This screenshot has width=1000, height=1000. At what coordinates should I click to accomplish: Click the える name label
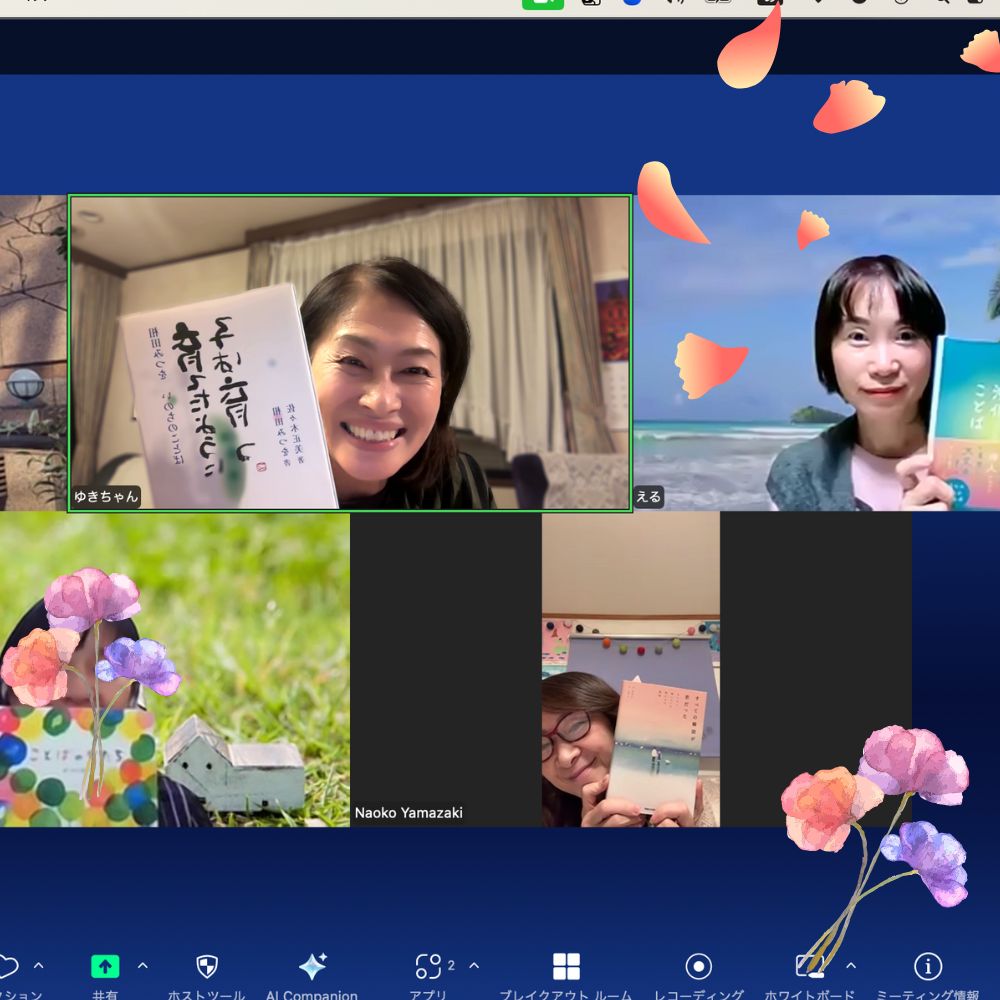pos(649,496)
